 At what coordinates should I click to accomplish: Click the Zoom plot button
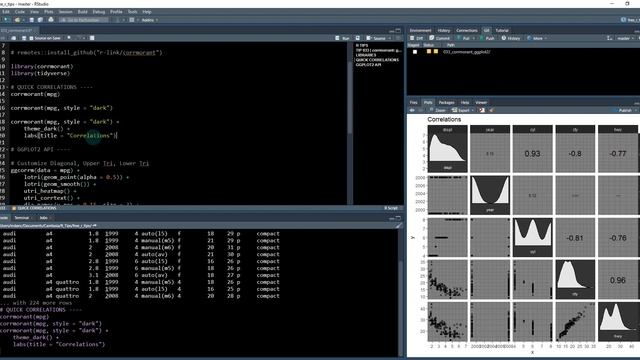[437, 110]
